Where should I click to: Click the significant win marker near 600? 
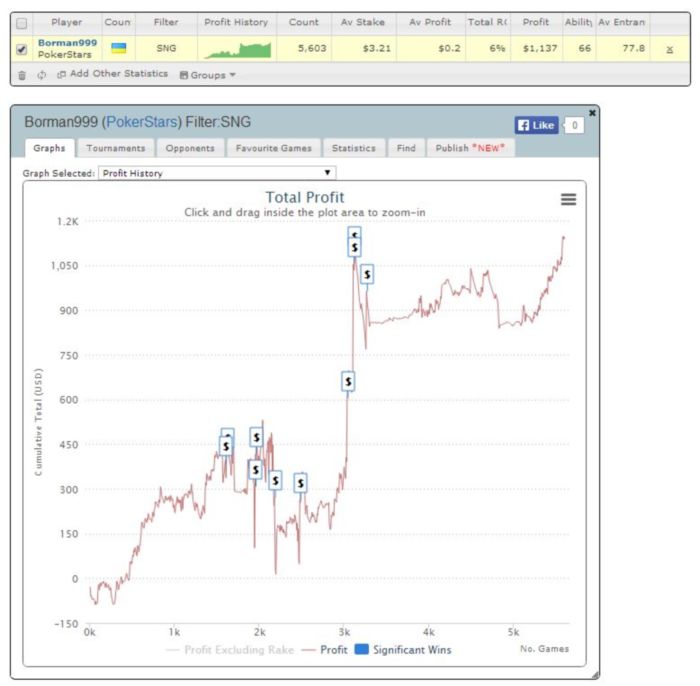pos(348,382)
